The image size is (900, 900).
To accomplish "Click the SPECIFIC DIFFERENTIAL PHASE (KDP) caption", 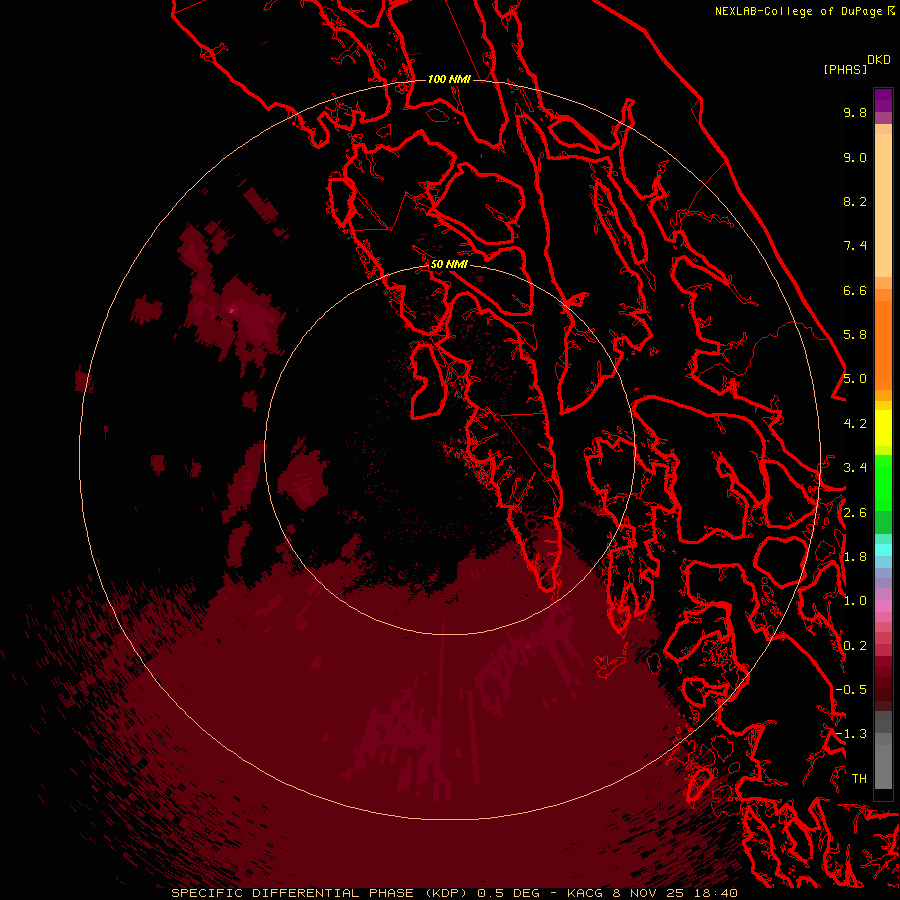I will click(x=320, y=893).
